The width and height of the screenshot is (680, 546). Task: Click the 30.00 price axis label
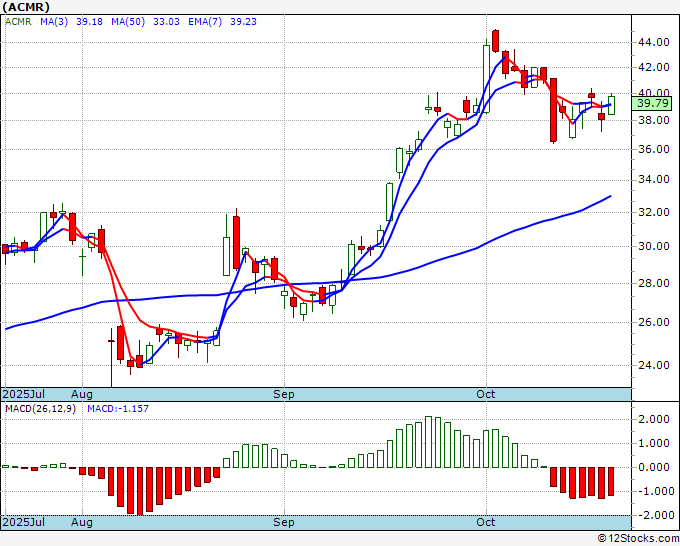pos(653,246)
